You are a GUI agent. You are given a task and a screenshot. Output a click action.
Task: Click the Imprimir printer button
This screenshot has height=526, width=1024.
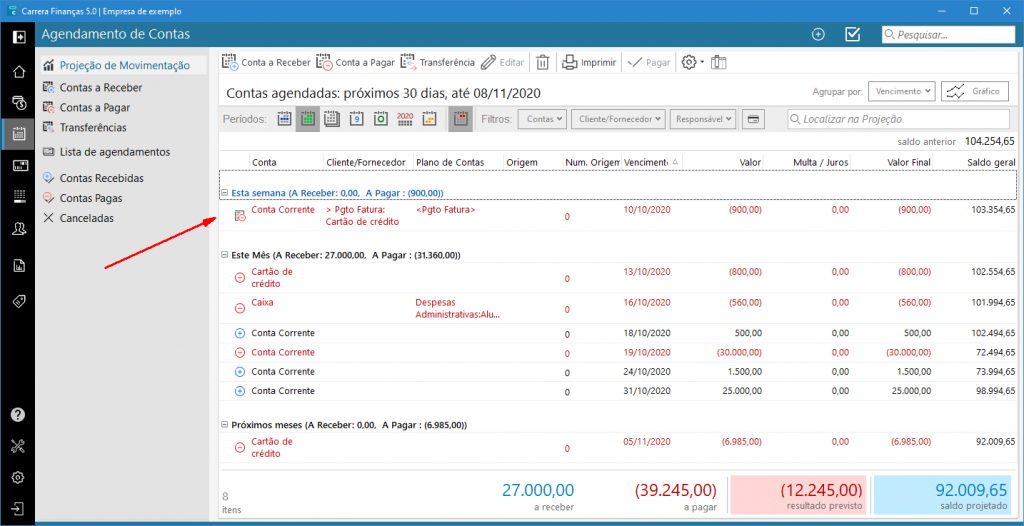click(x=589, y=62)
